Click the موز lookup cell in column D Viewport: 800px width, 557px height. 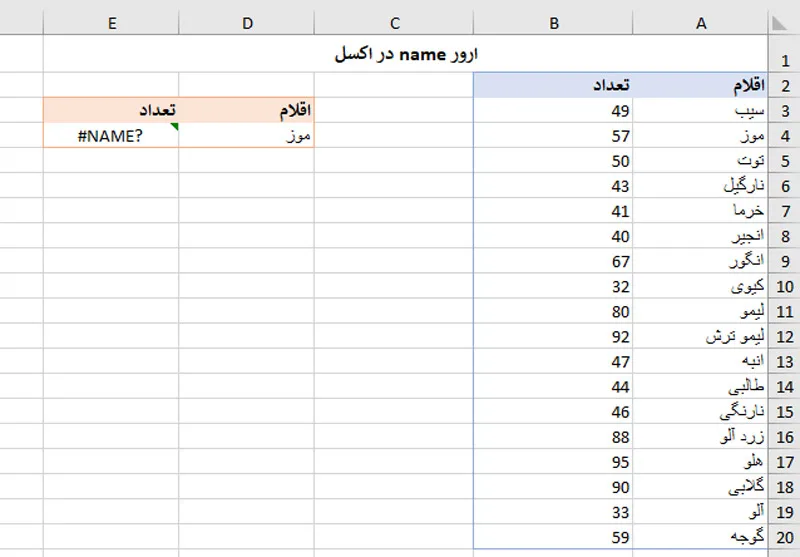click(x=247, y=135)
